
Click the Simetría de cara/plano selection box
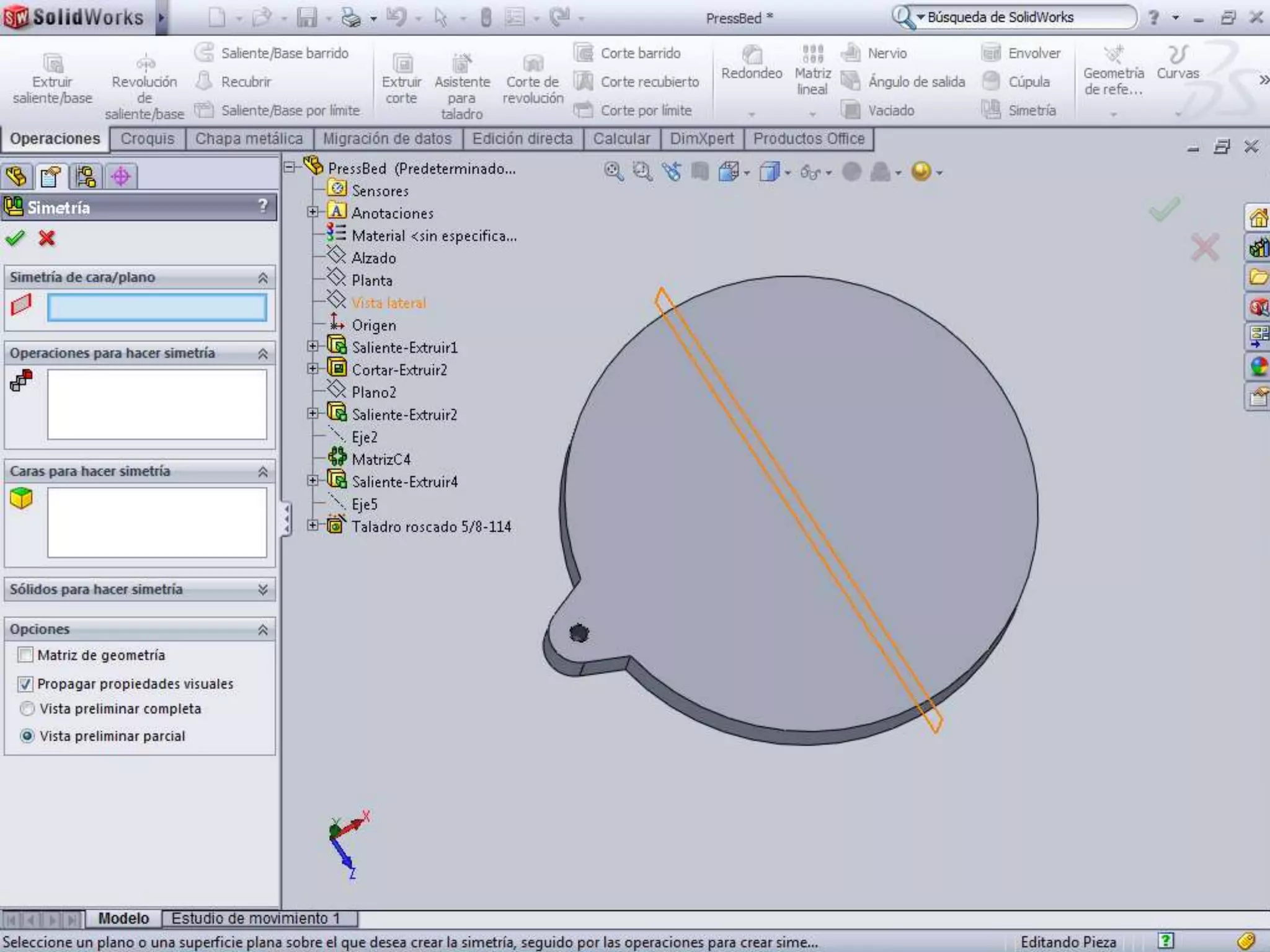tap(157, 307)
